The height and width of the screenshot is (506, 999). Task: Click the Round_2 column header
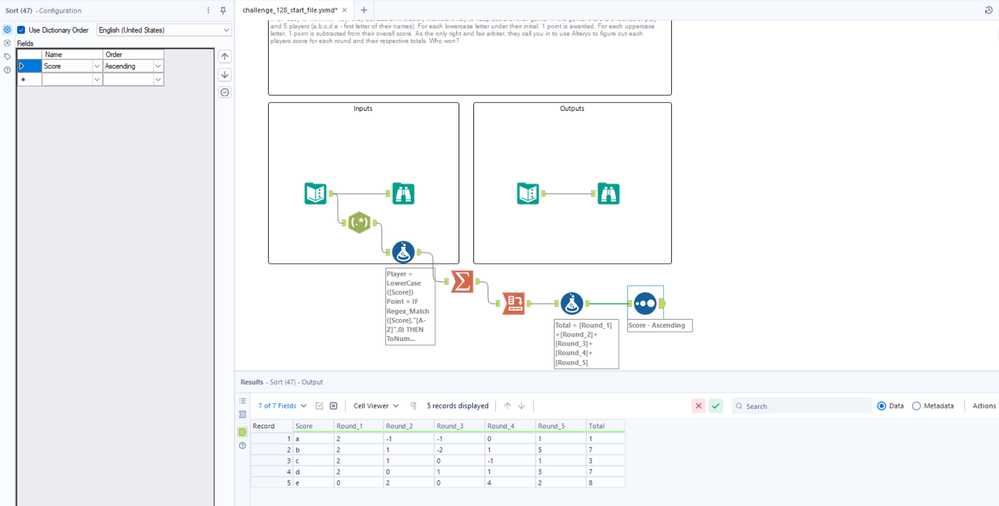point(409,426)
